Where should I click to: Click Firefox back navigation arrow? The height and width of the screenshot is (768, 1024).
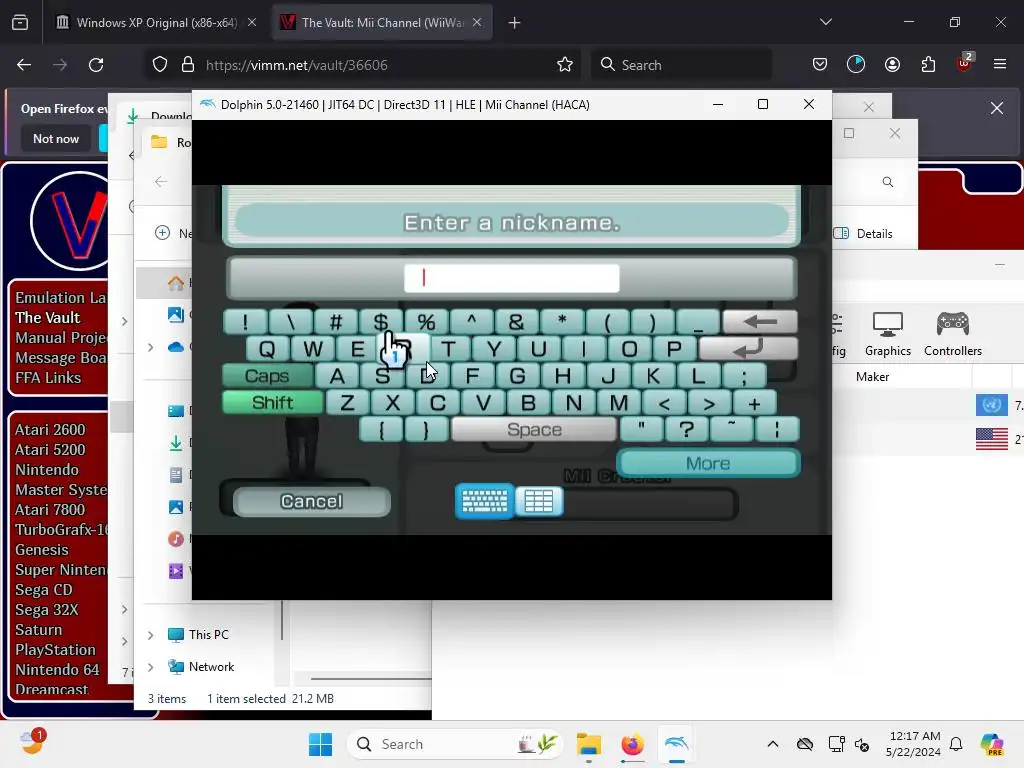(x=24, y=65)
